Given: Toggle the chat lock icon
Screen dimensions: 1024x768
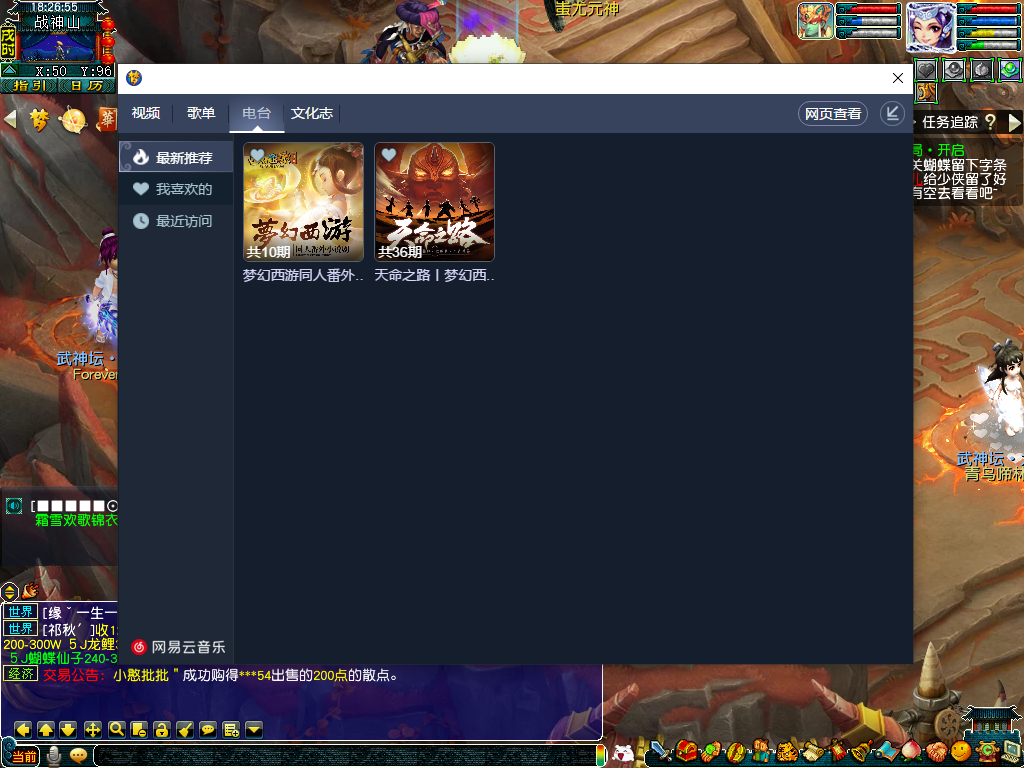Looking at the screenshot, I should (x=161, y=729).
